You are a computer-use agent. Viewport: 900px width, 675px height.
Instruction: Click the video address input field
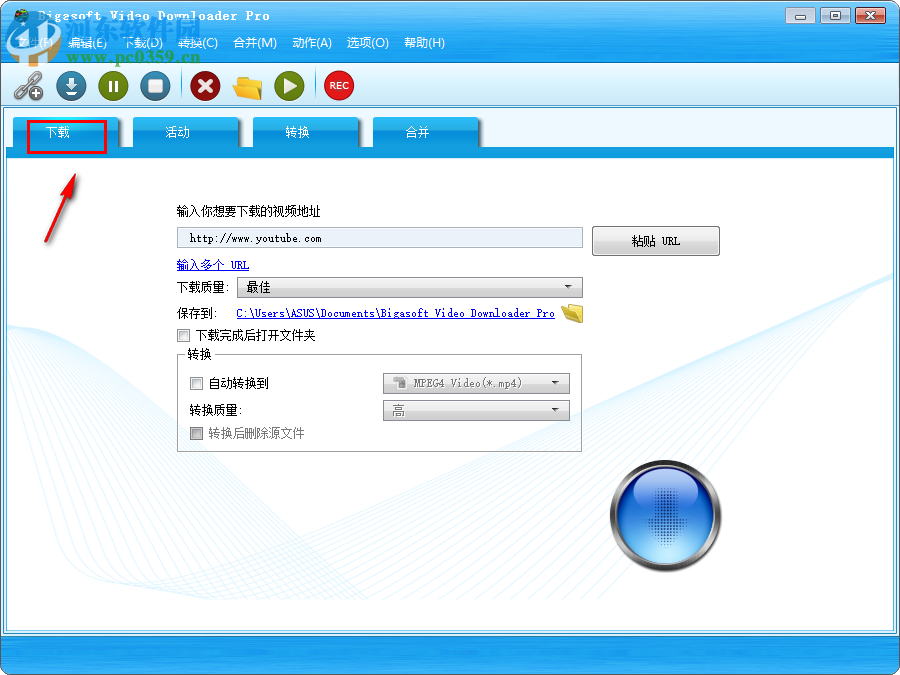(380, 237)
